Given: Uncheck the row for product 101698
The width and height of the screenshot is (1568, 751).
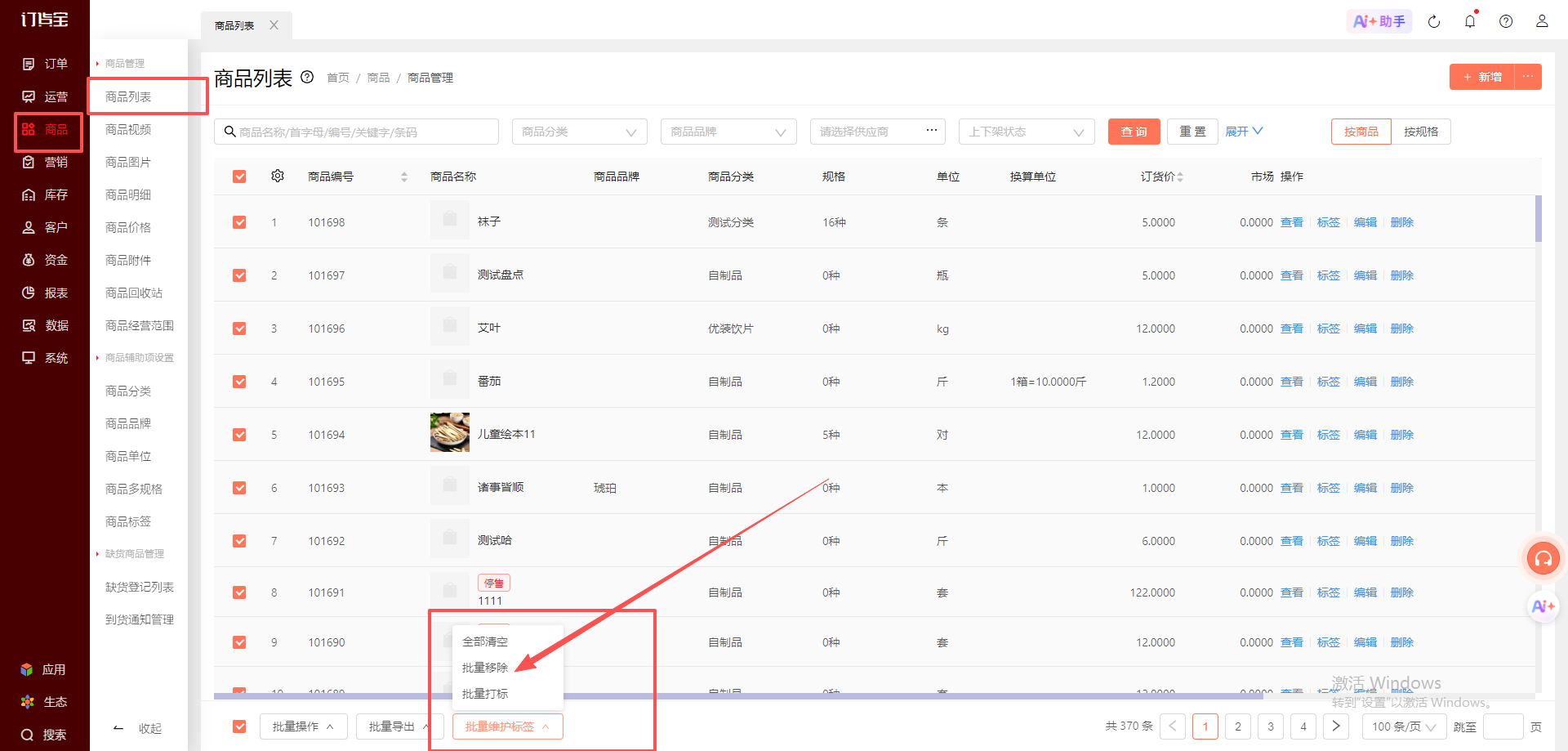Looking at the screenshot, I should [x=239, y=222].
